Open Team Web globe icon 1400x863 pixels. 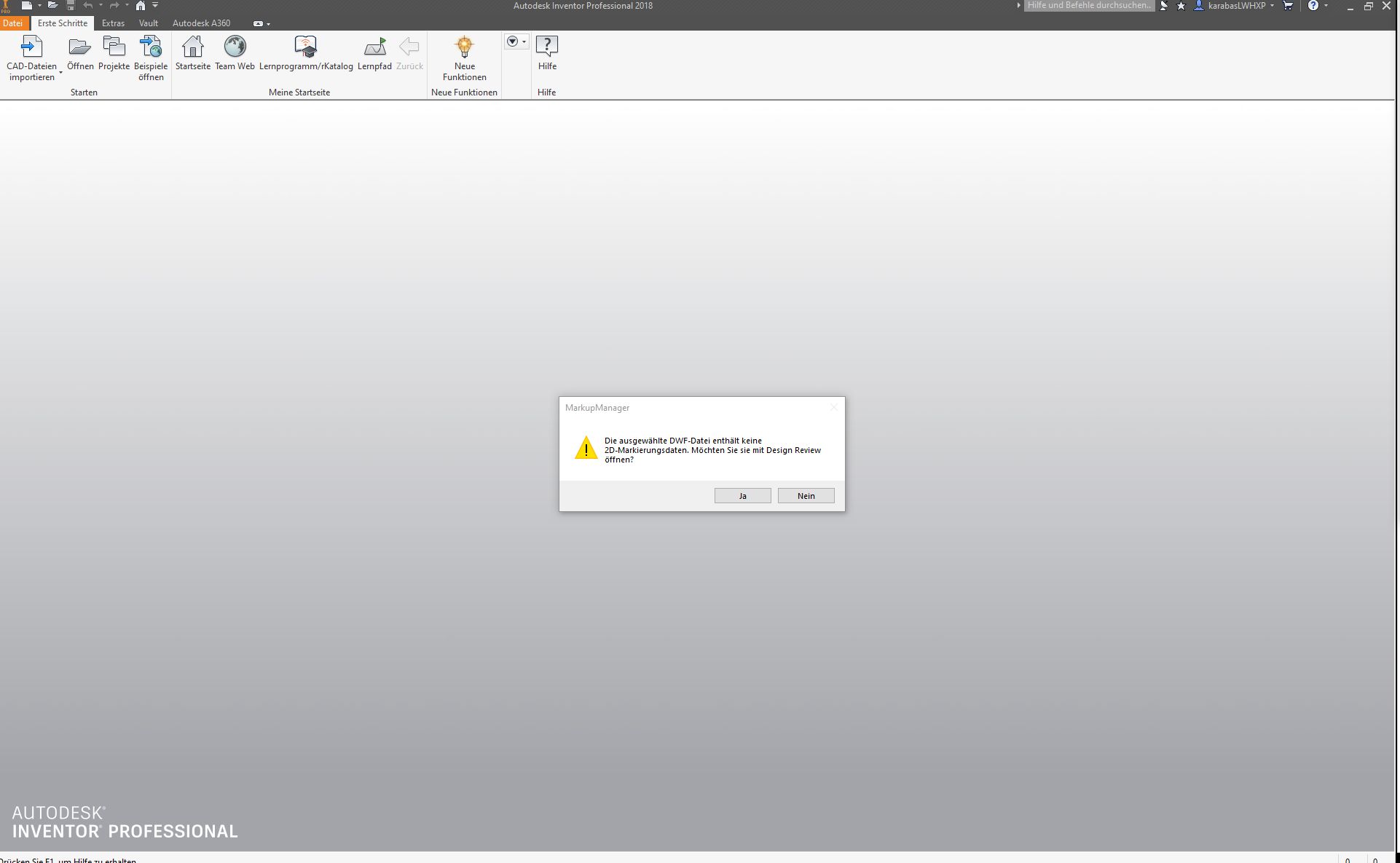[235, 47]
